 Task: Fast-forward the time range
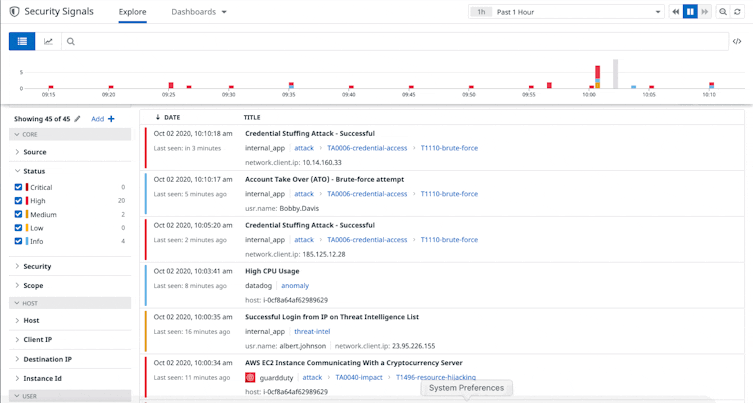point(704,12)
